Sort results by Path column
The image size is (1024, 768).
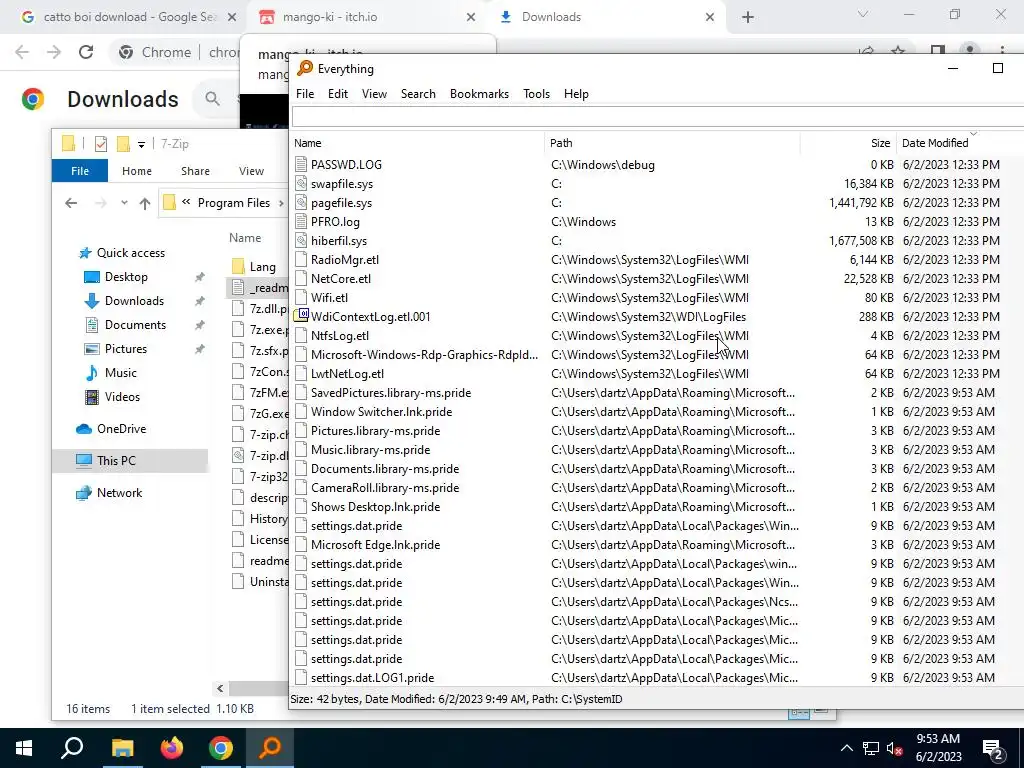click(x=672, y=143)
